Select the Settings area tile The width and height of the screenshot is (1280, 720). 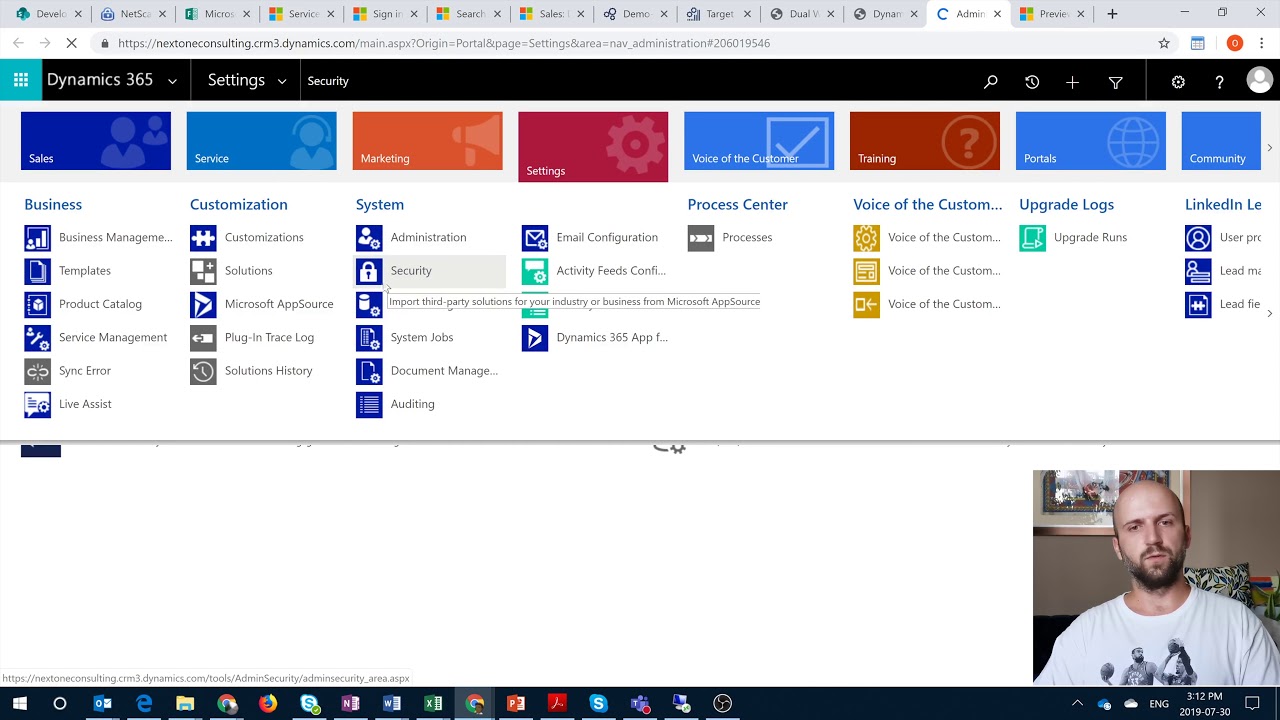click(x=593, y=147)
